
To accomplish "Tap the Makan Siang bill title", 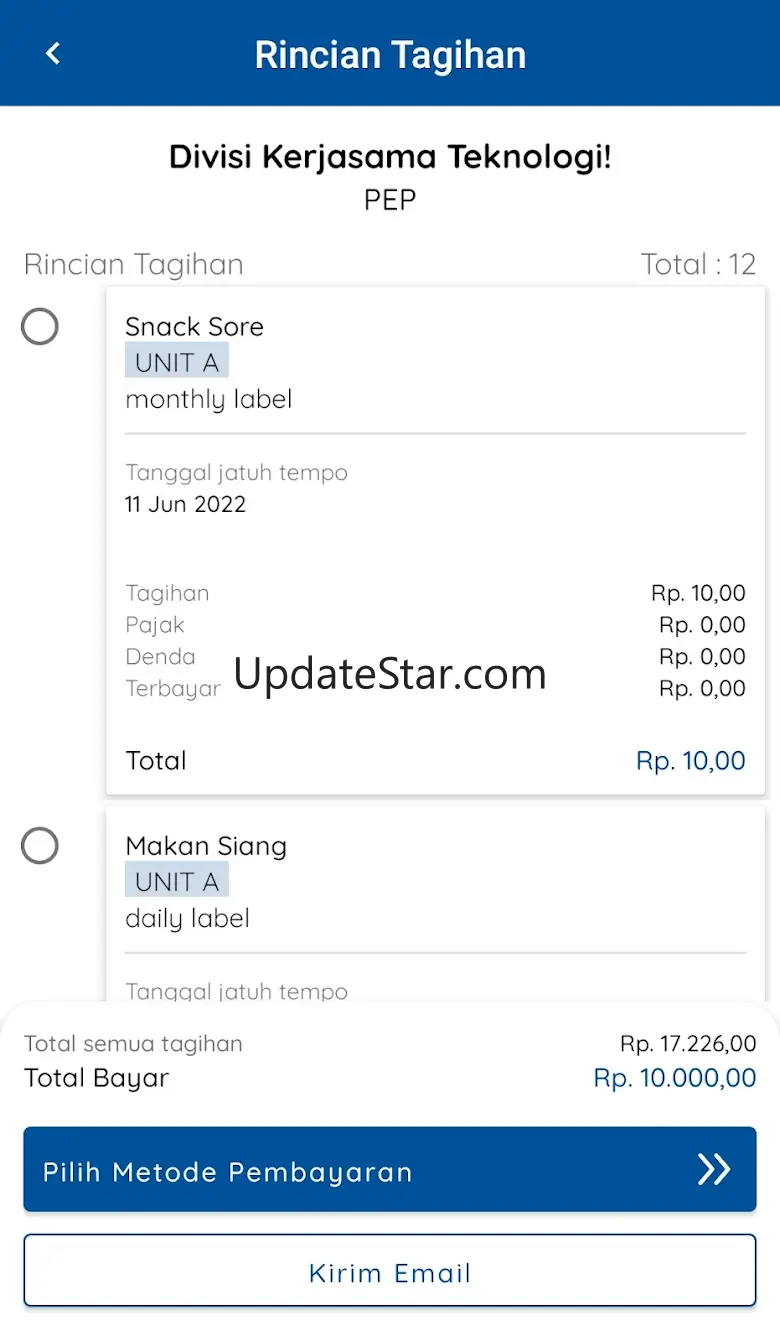I will (206, 846).
